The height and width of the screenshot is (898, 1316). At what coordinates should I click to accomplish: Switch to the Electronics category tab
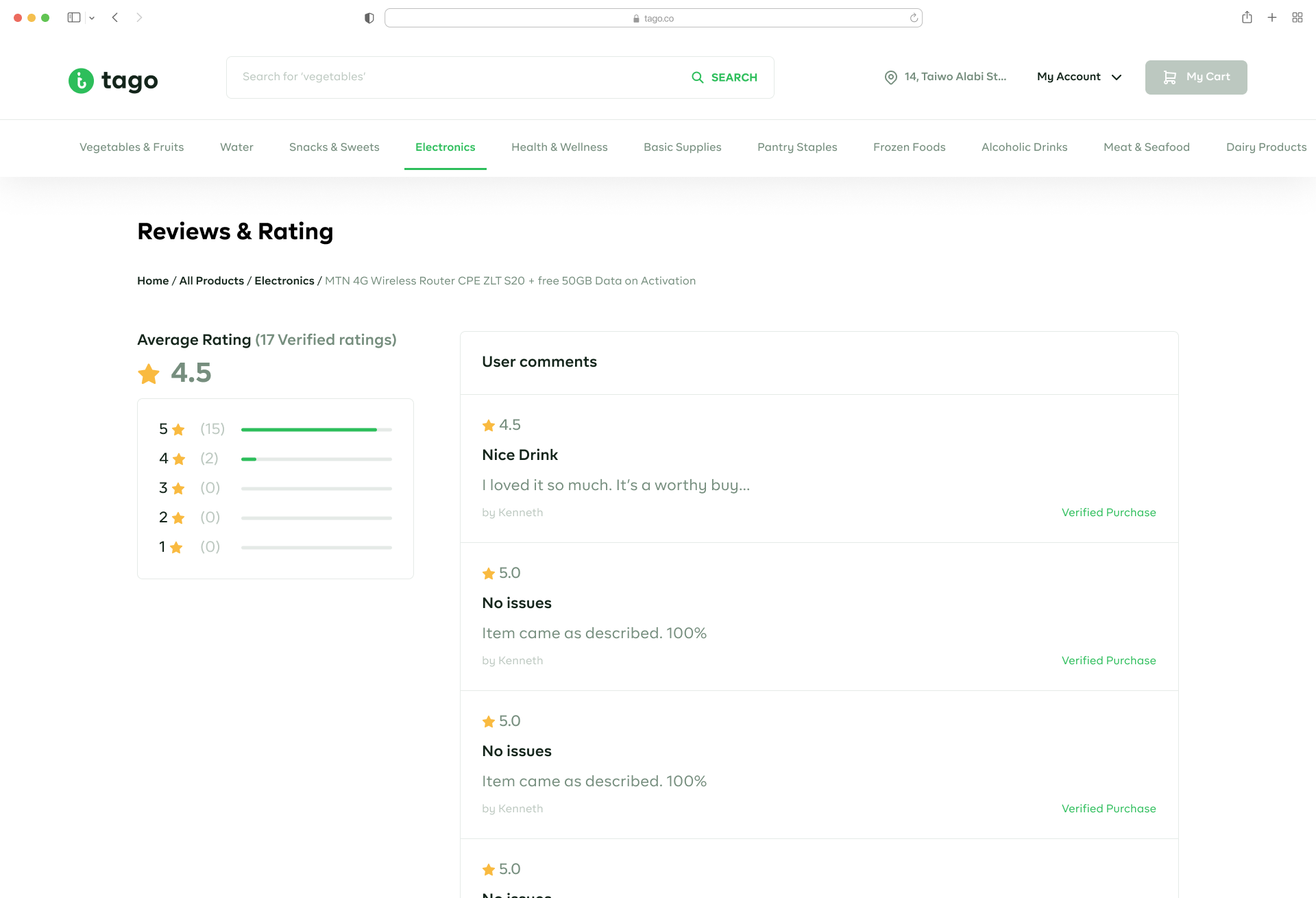pyautogui.click(x=445, y=147)
